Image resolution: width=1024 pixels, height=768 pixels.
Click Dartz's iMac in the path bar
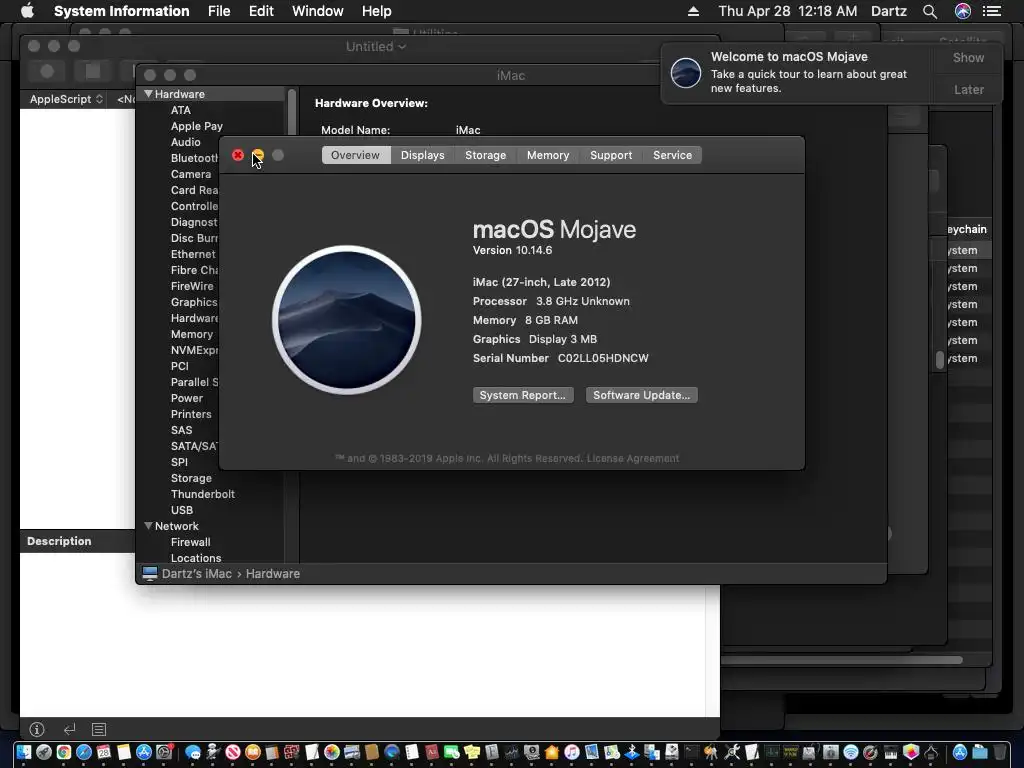pos(197,573)
